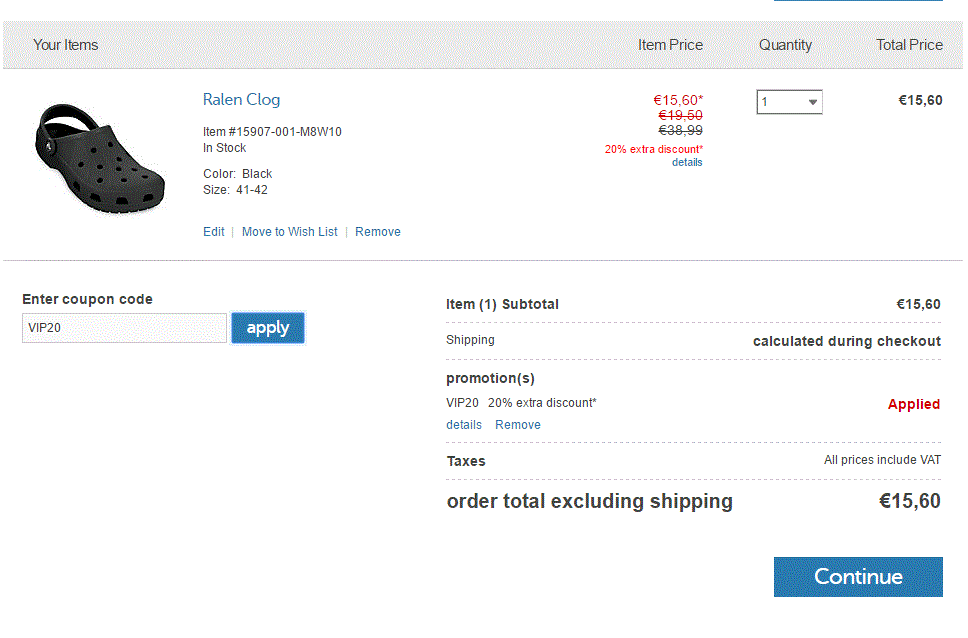The image size is (968, 638).
Task: Click the coupon code input field
Action: coord(124,328)
